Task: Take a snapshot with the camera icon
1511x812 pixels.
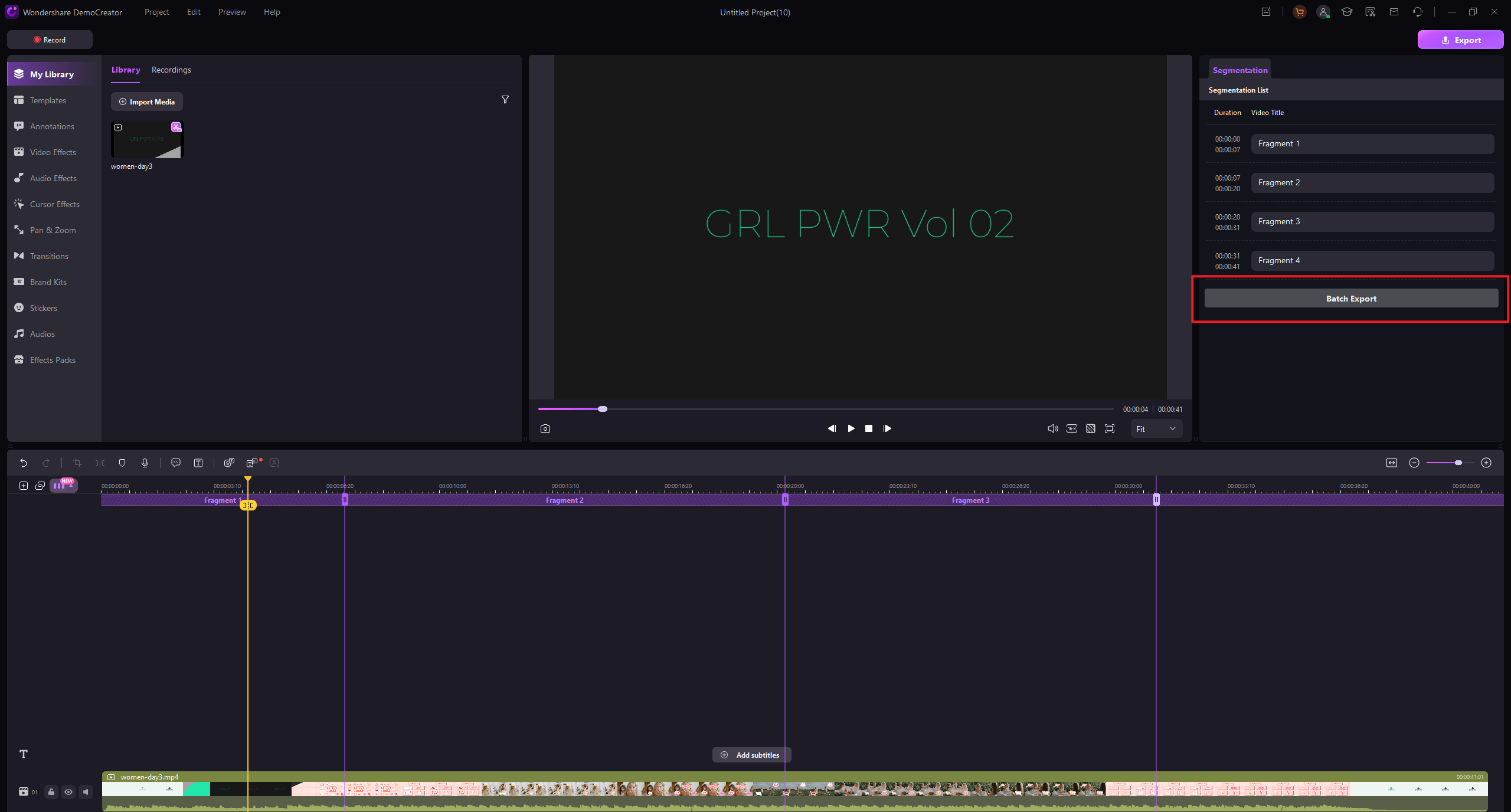Action: click(x=545, y=428)
